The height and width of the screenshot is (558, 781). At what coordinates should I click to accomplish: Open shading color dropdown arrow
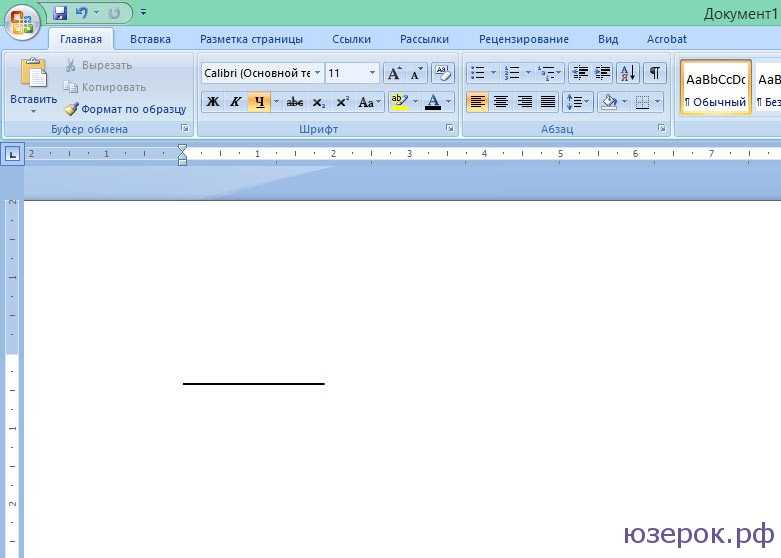(x=625, y=102)
